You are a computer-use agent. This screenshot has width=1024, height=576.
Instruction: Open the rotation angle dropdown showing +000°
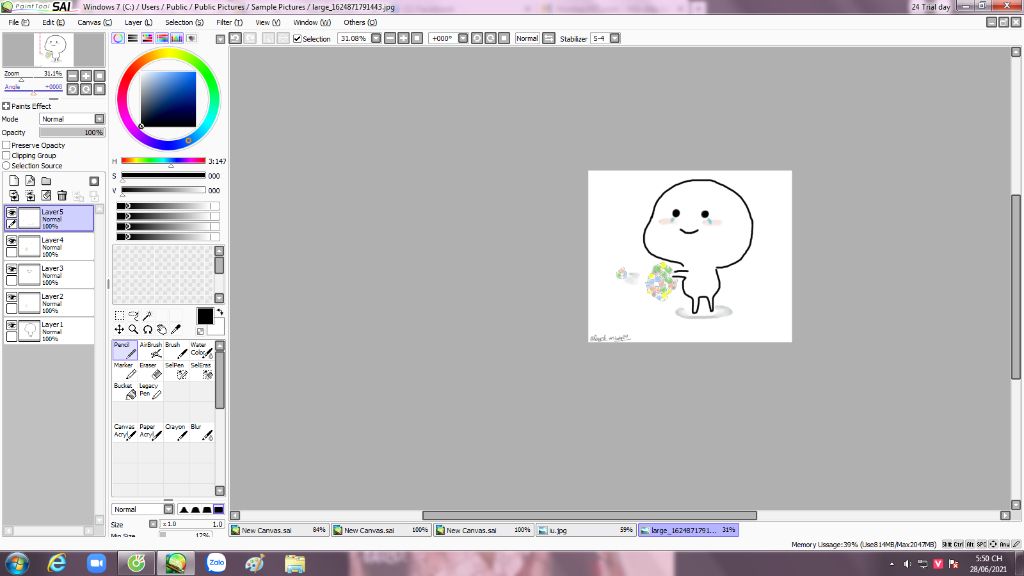tap(463, 39)
